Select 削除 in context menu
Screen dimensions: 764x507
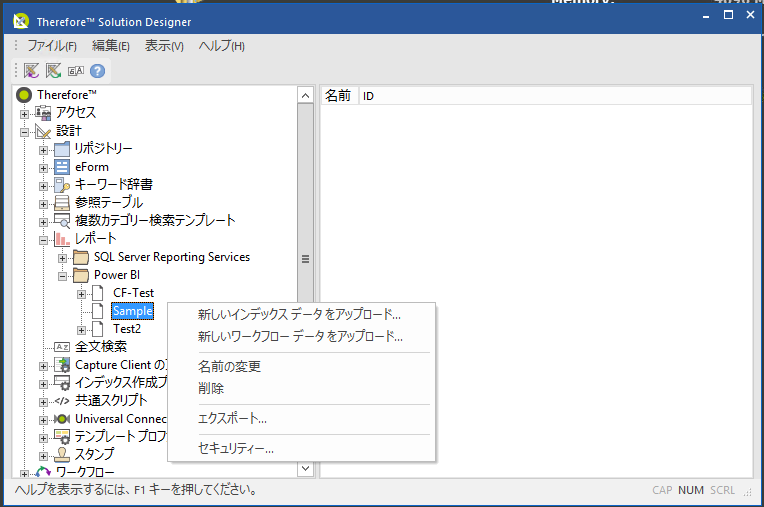click(301, 389)
